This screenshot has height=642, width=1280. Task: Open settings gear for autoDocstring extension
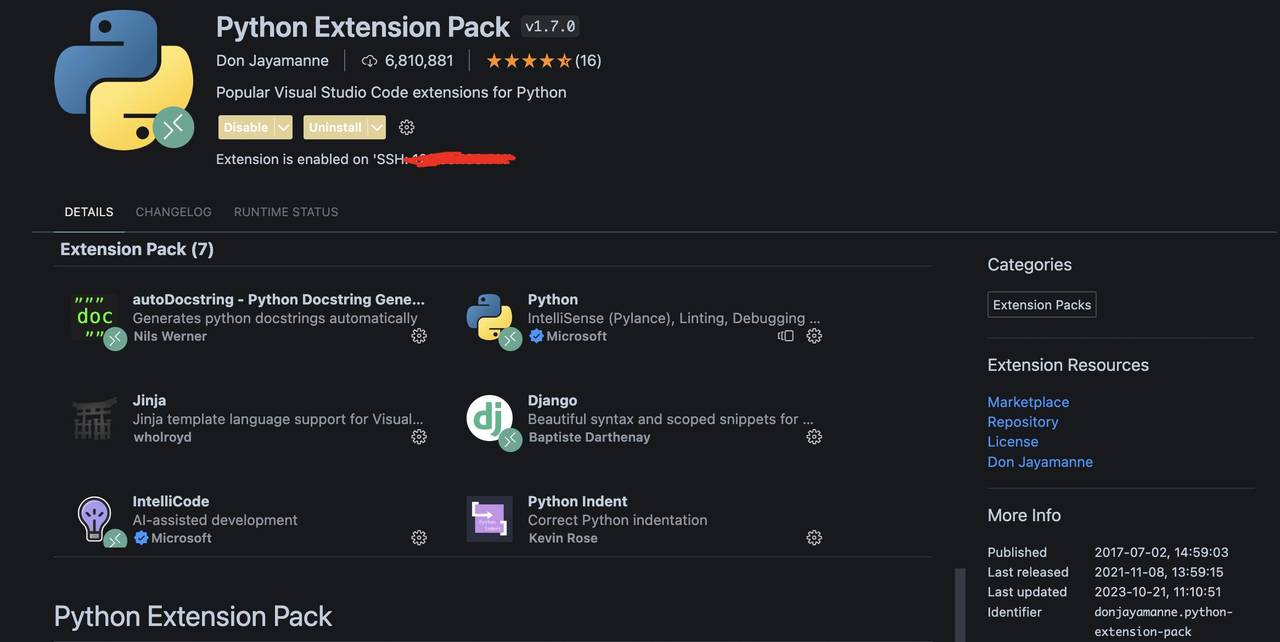[x=419, y=336]
